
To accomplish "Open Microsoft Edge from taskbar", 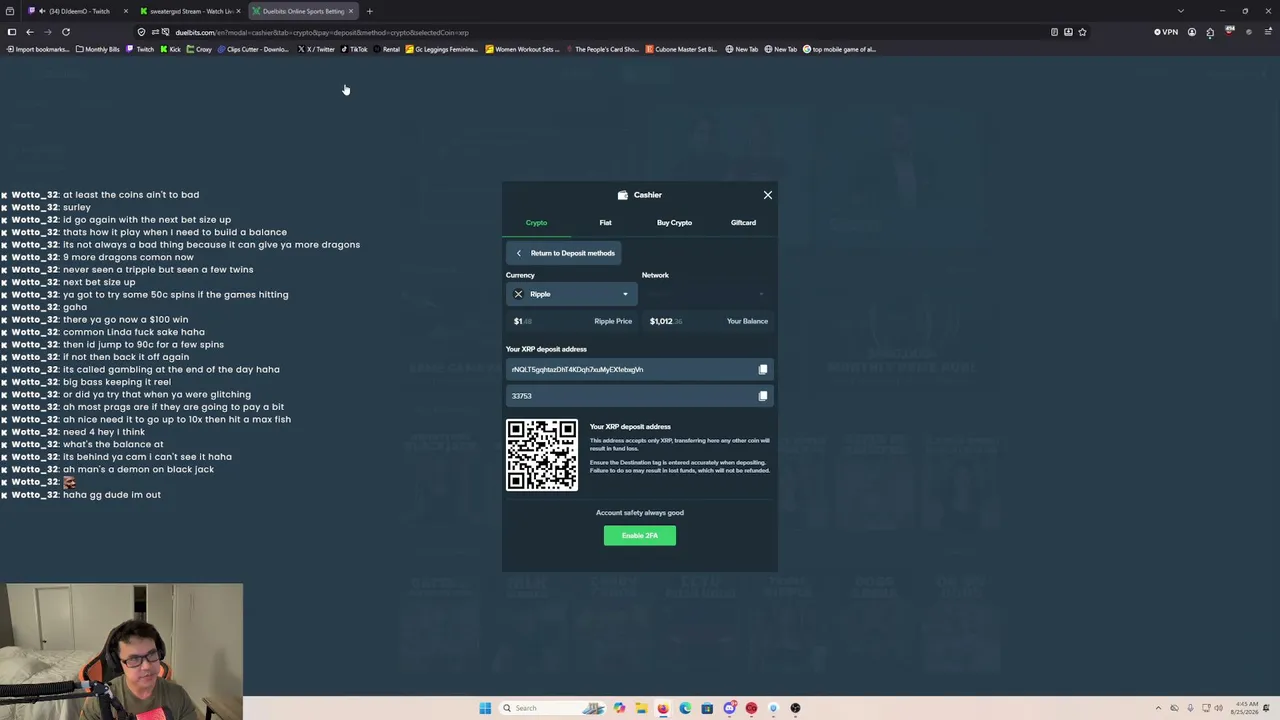I will coord(685,708).
